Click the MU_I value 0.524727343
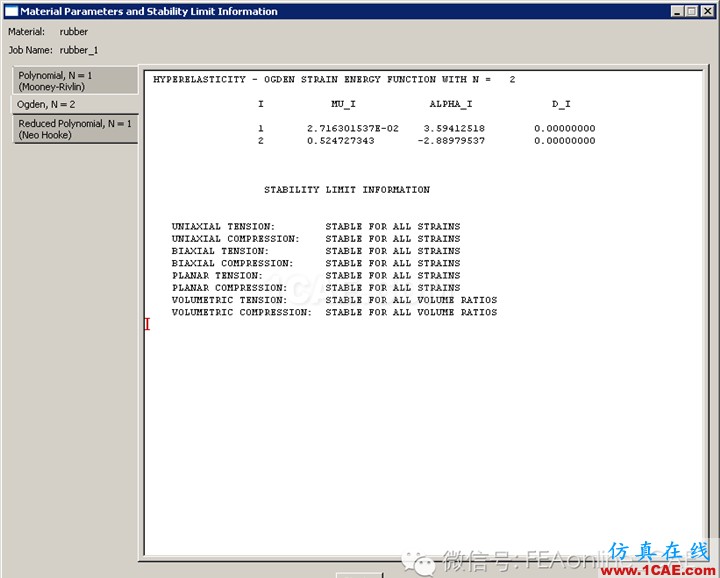 [341, 141]
